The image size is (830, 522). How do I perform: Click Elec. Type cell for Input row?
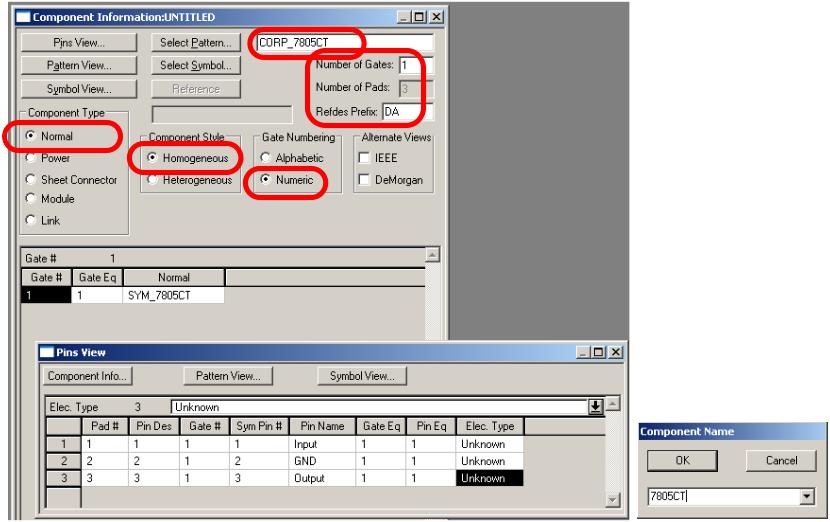click(x=490, y=444)
